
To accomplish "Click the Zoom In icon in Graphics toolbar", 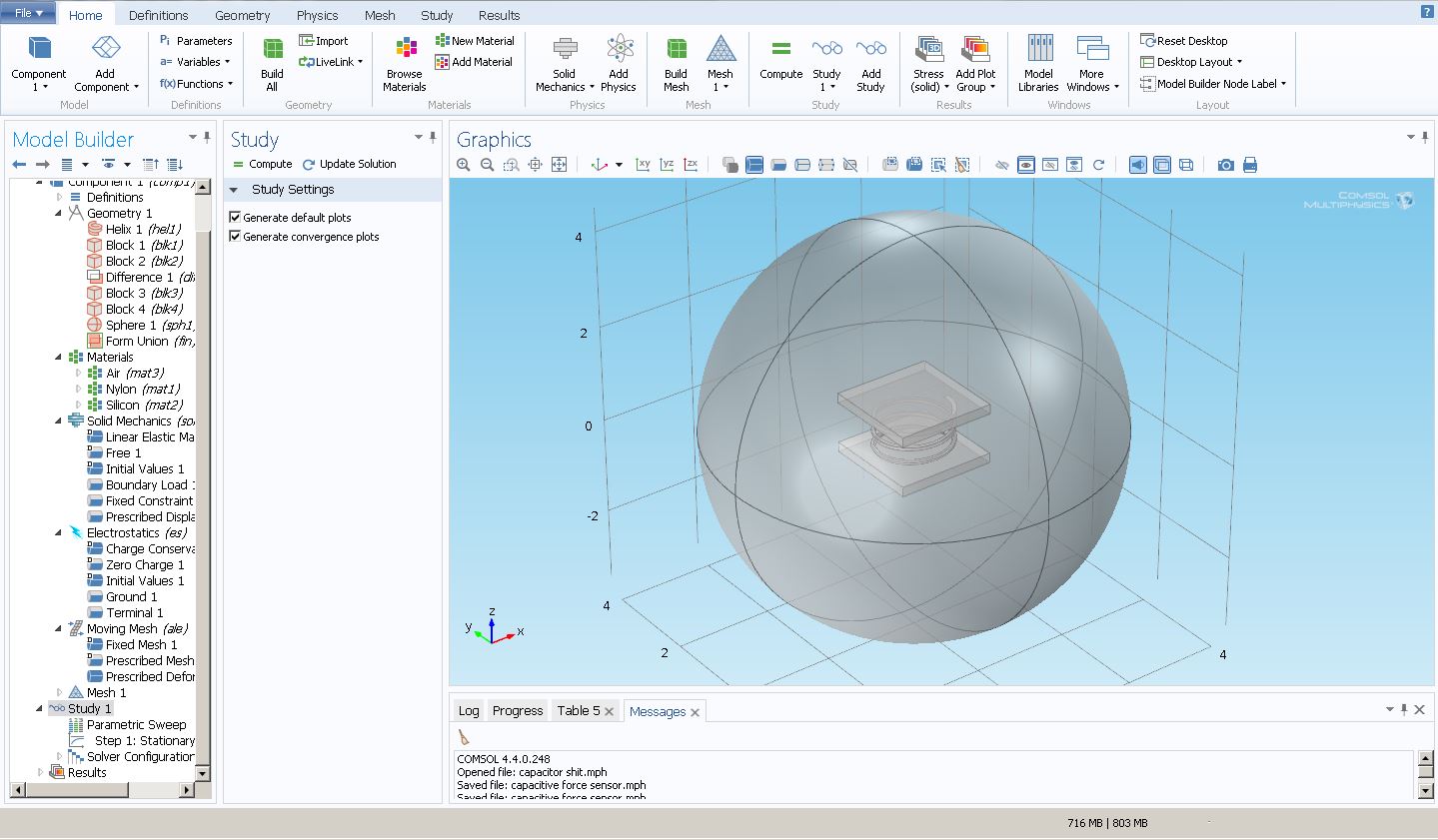I will coord(464,165).
